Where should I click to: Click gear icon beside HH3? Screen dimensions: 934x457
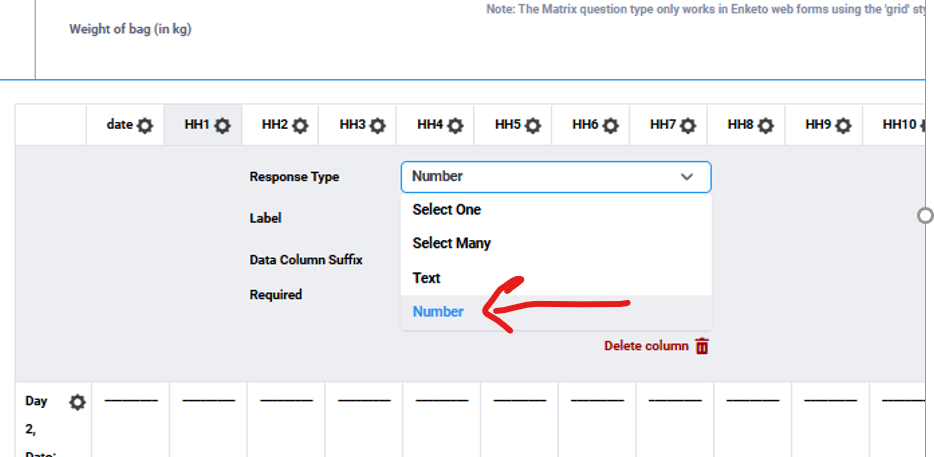coord(377,126)
